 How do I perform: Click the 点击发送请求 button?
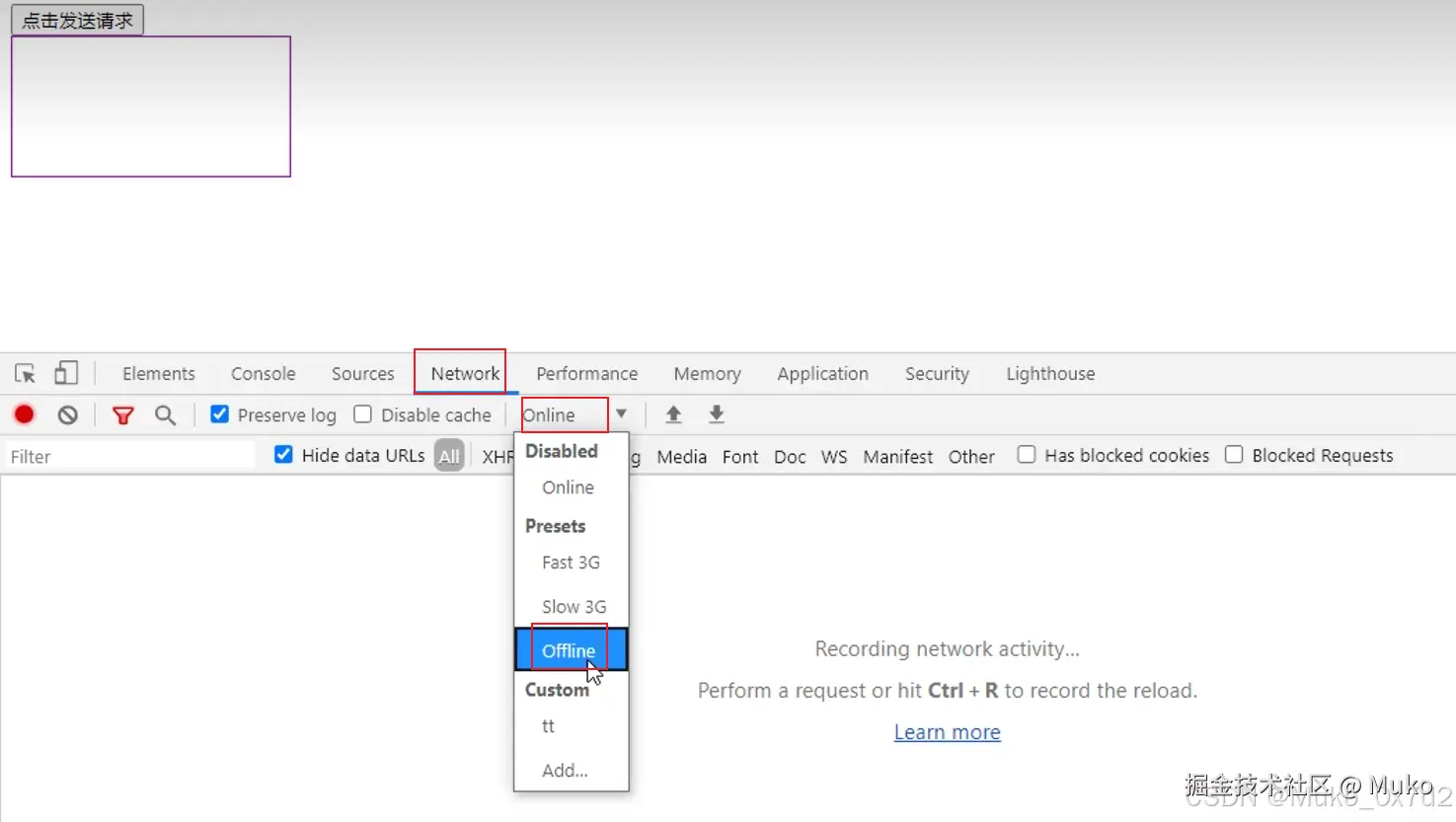tap(77, 20)
